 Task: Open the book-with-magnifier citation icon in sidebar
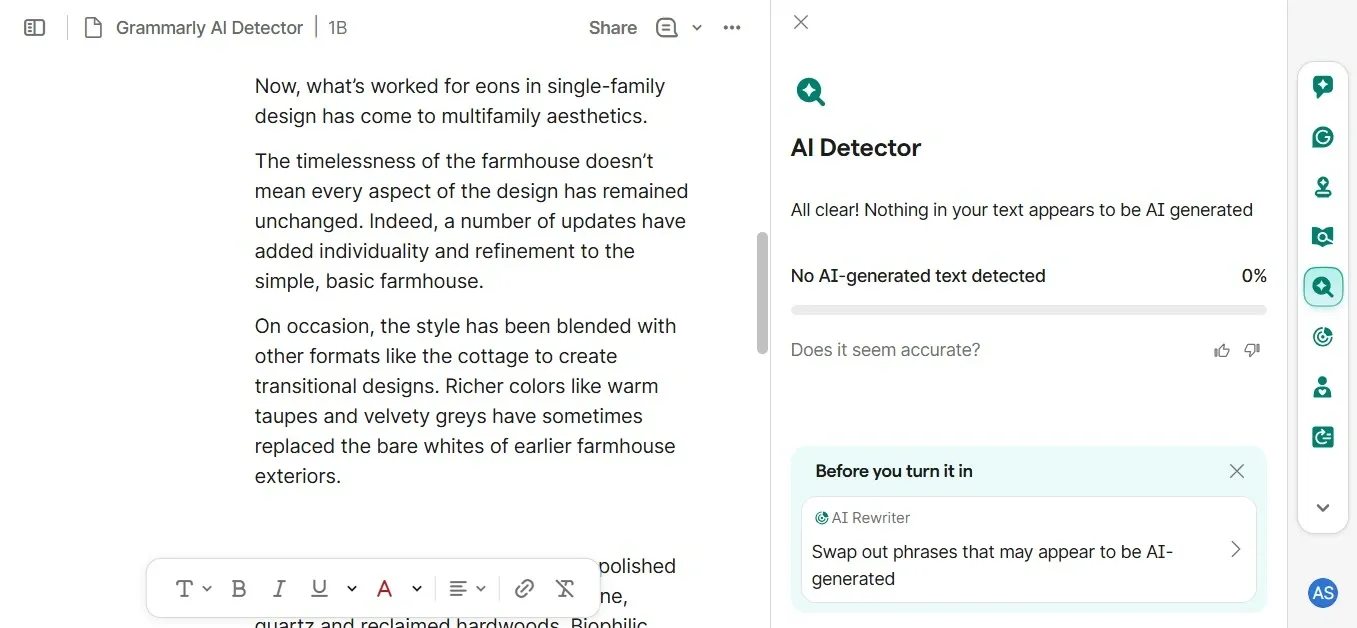[x=1322, y=237]
